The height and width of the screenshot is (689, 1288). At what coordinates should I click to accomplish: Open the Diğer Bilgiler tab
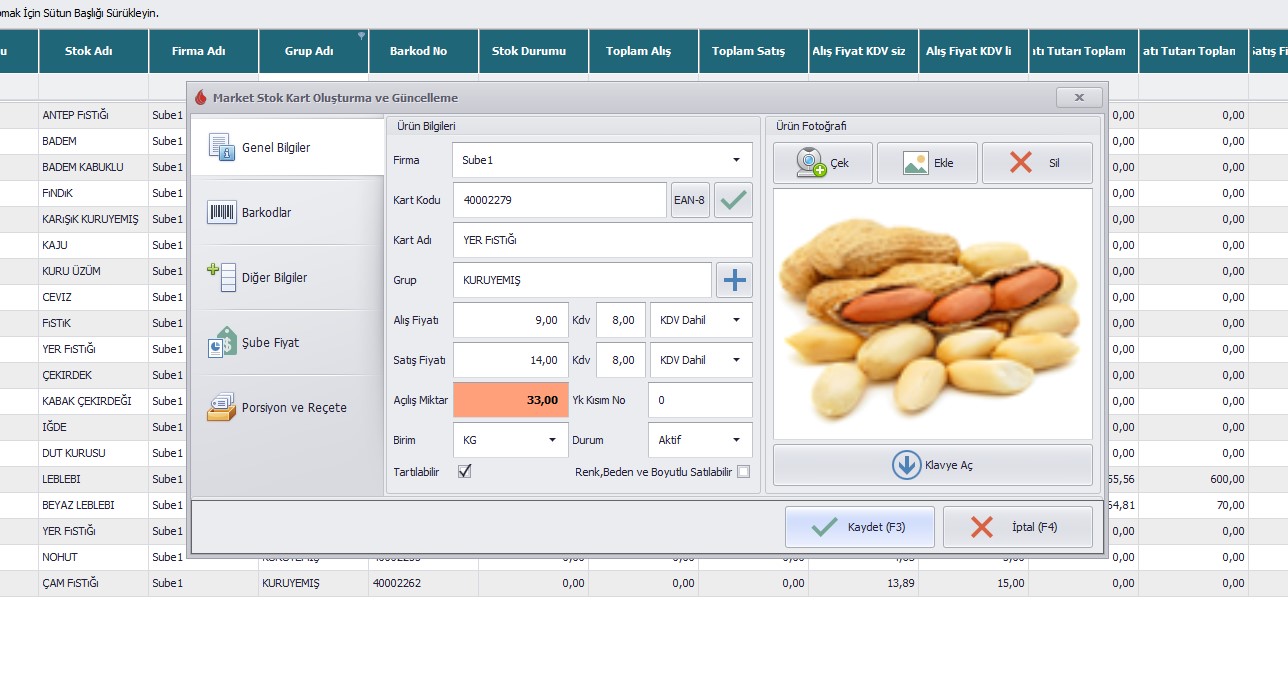pyautogui.click(x=287, y=277)
